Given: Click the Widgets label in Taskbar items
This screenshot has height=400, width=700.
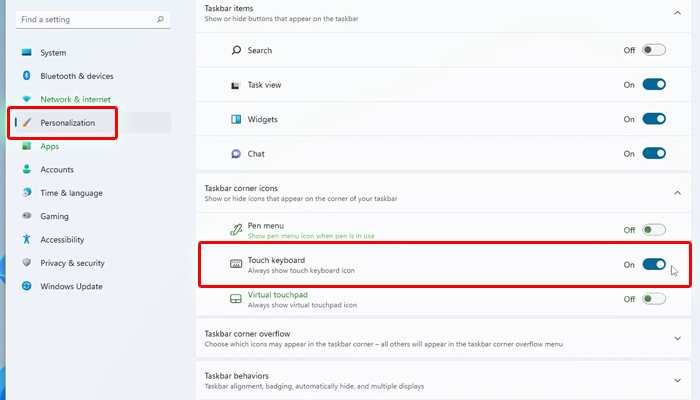Looking at the screenshot, I should [262, 119].
